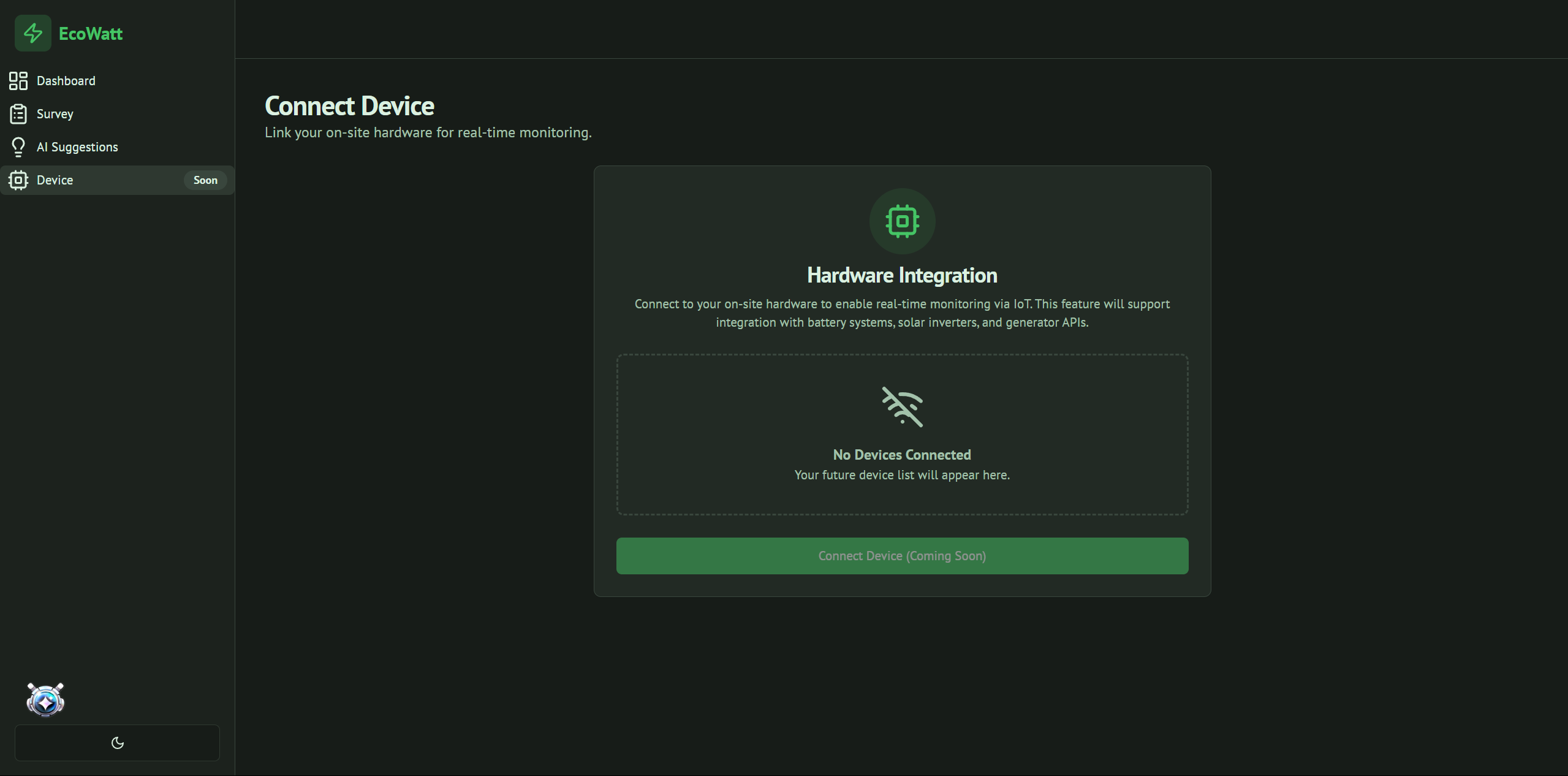Open the Dashboard menu item

click(66, 81)
